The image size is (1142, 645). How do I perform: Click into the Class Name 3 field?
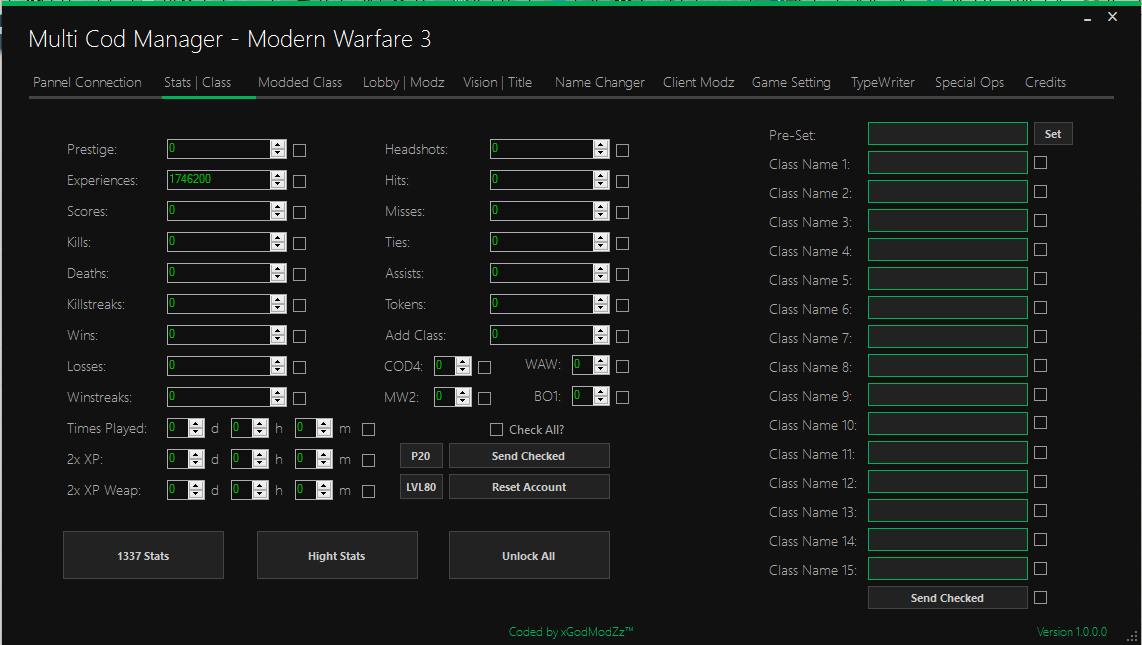948,221
